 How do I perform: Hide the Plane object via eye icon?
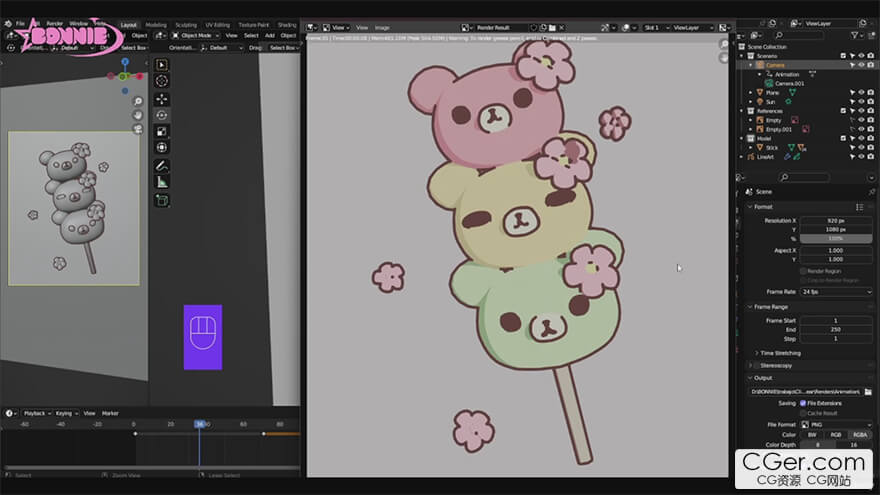tap(860, 92)
